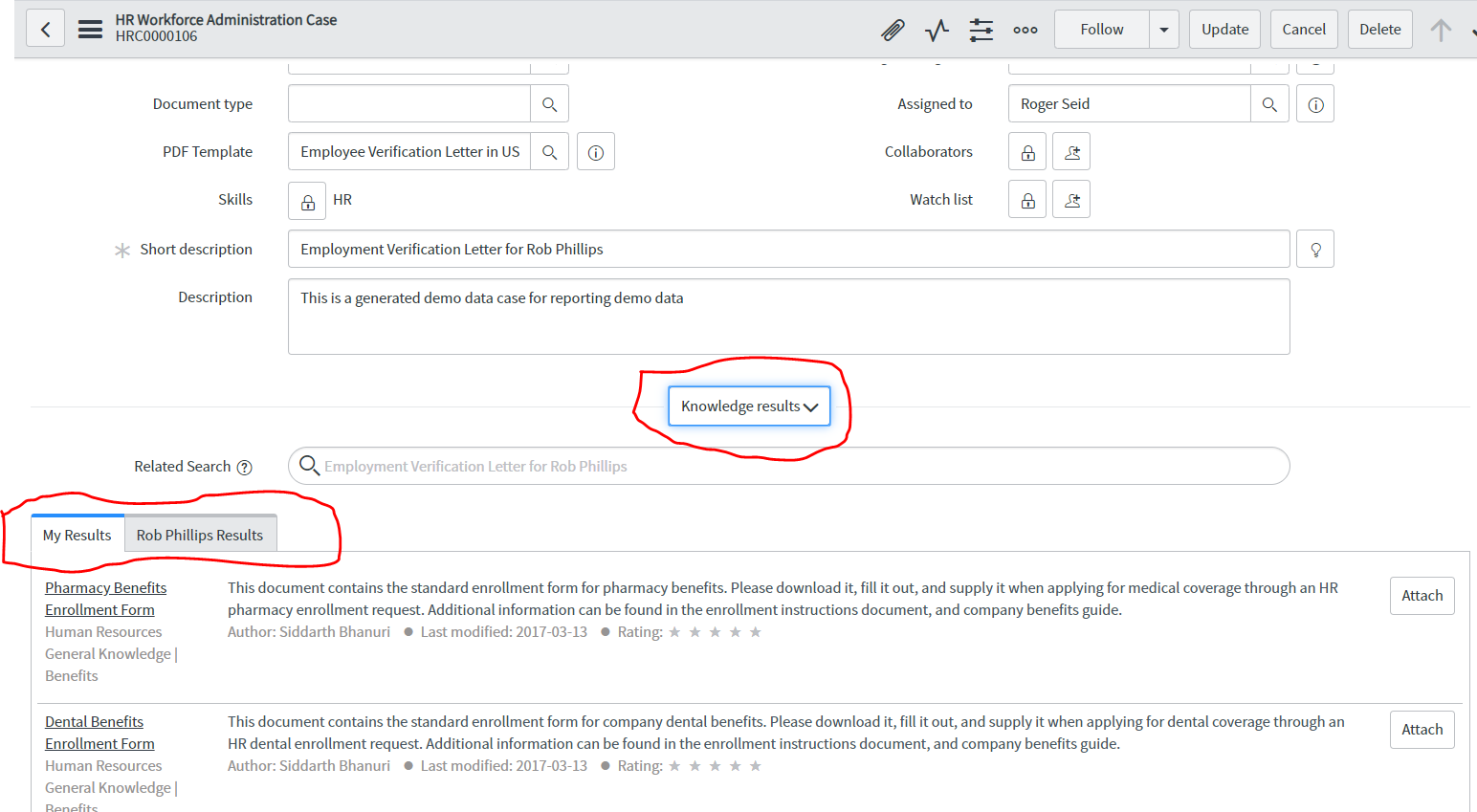This screenshot has height=812, width=1477.
Task: Rate Dental Benefits article fifth star
Action: 756,766
